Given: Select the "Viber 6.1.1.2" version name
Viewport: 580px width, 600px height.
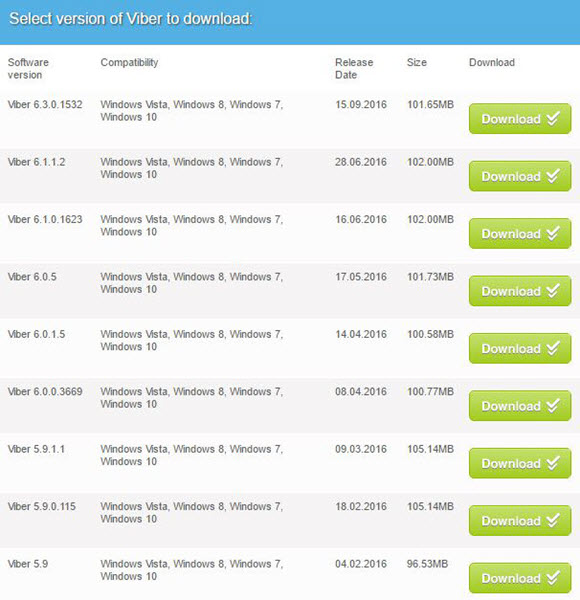Looking at the screenshot, I should coord(36,162).
